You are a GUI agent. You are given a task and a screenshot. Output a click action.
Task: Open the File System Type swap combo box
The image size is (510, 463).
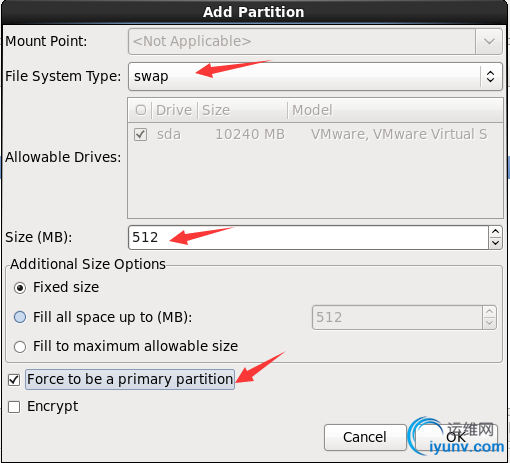coord(315,76)
